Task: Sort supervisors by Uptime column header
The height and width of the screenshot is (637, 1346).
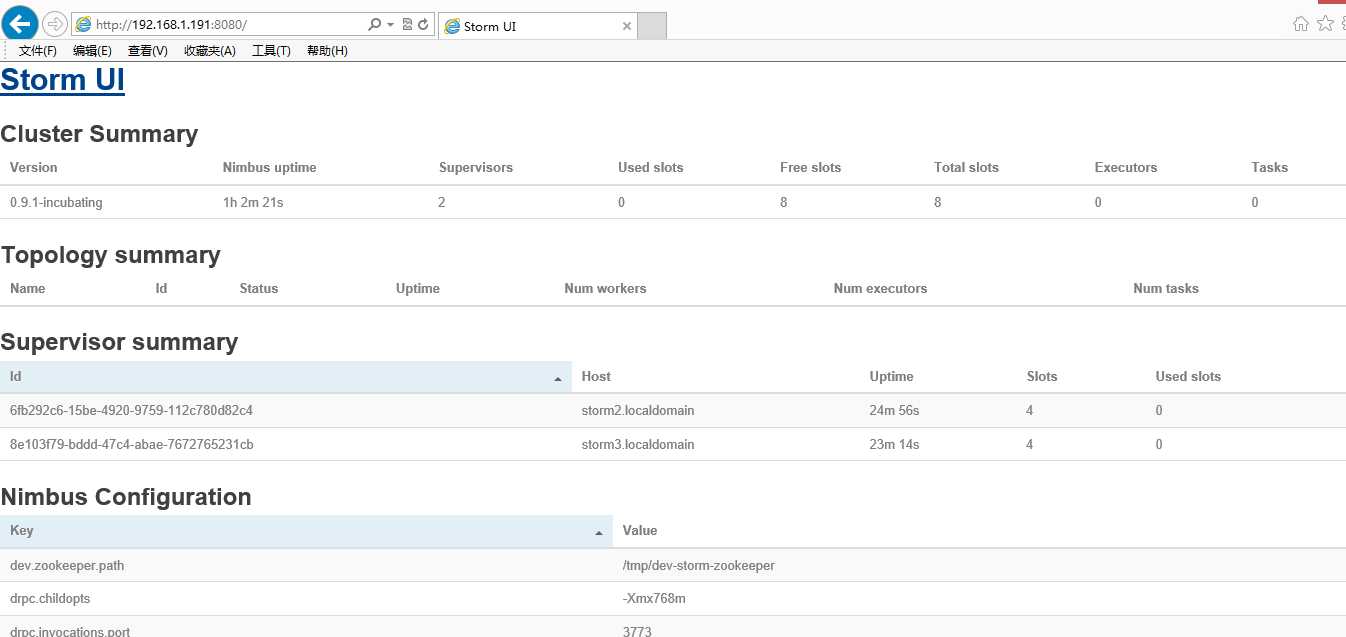Action: click(x=891, y=377)
